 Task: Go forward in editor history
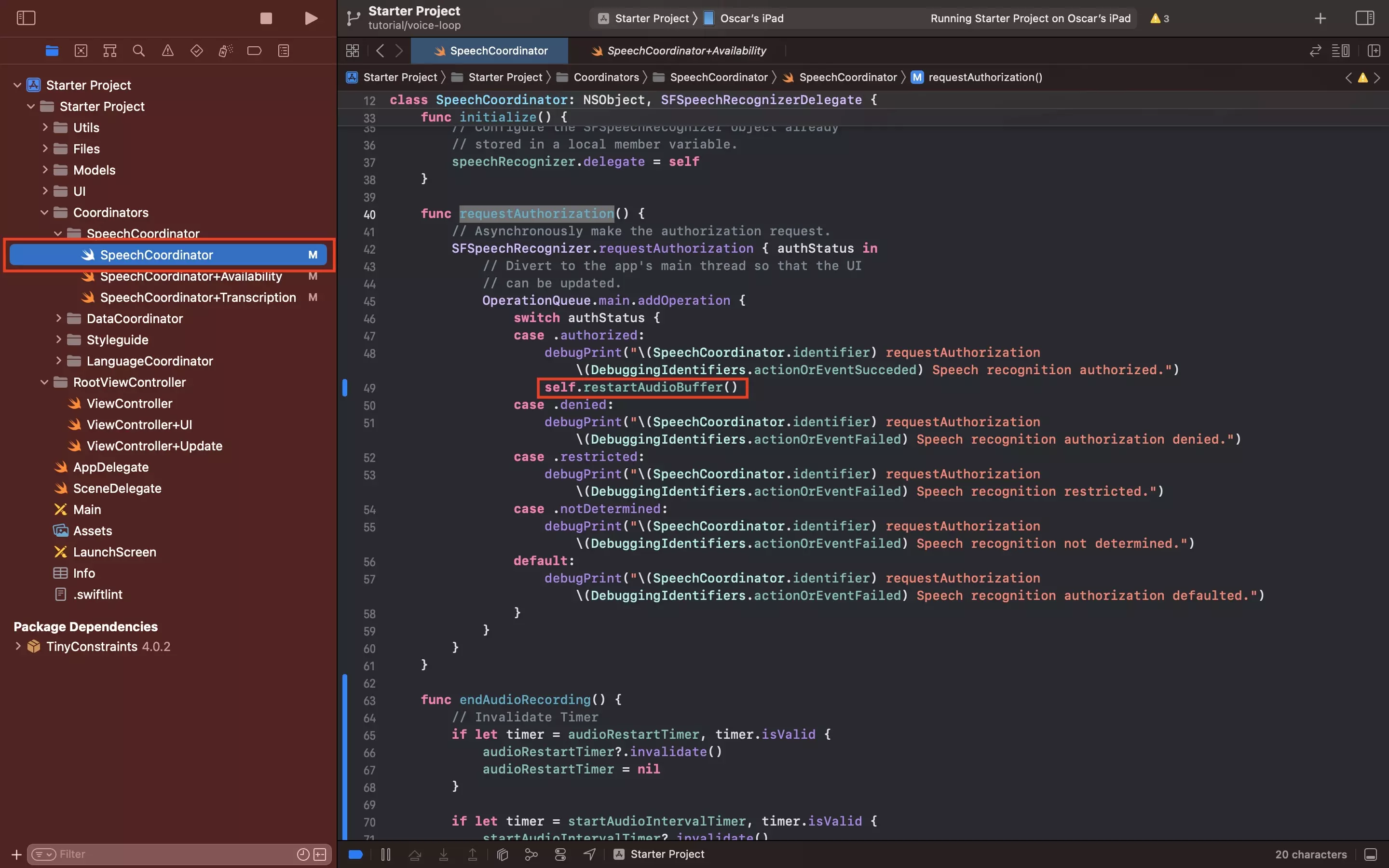coord(399,51)
